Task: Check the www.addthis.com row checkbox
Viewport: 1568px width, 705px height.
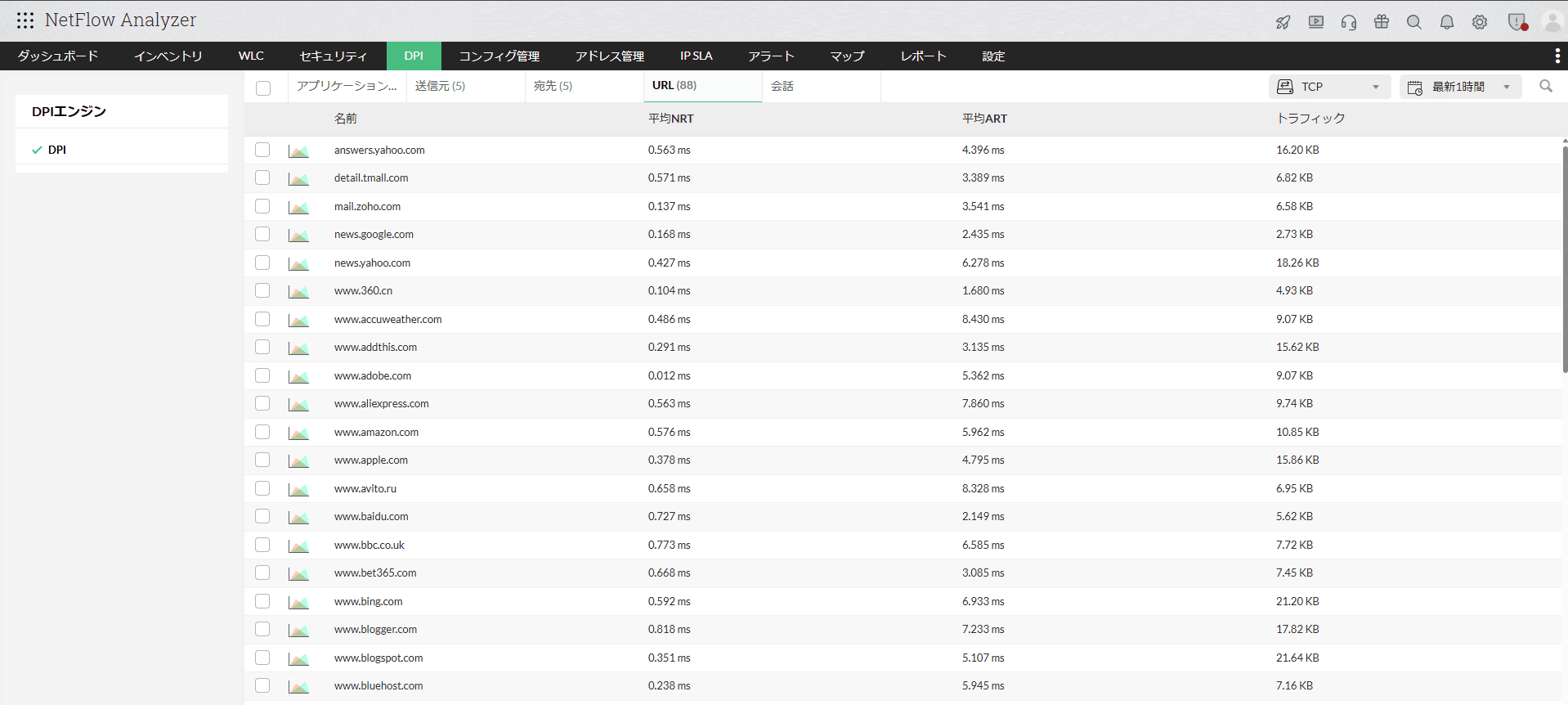Action: coord(262,347)
